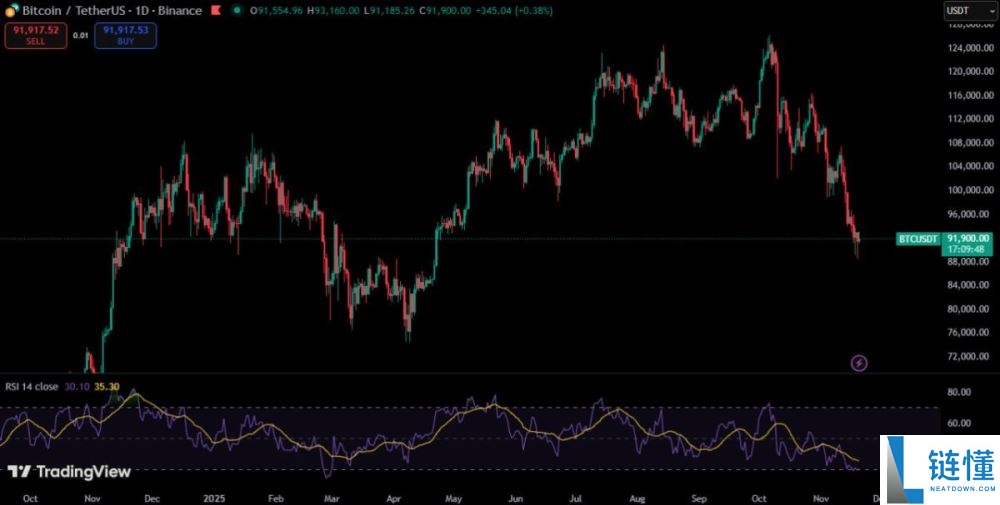Click the yellow RSI value 35.30

pyautogui.click(x=108, y=387)
